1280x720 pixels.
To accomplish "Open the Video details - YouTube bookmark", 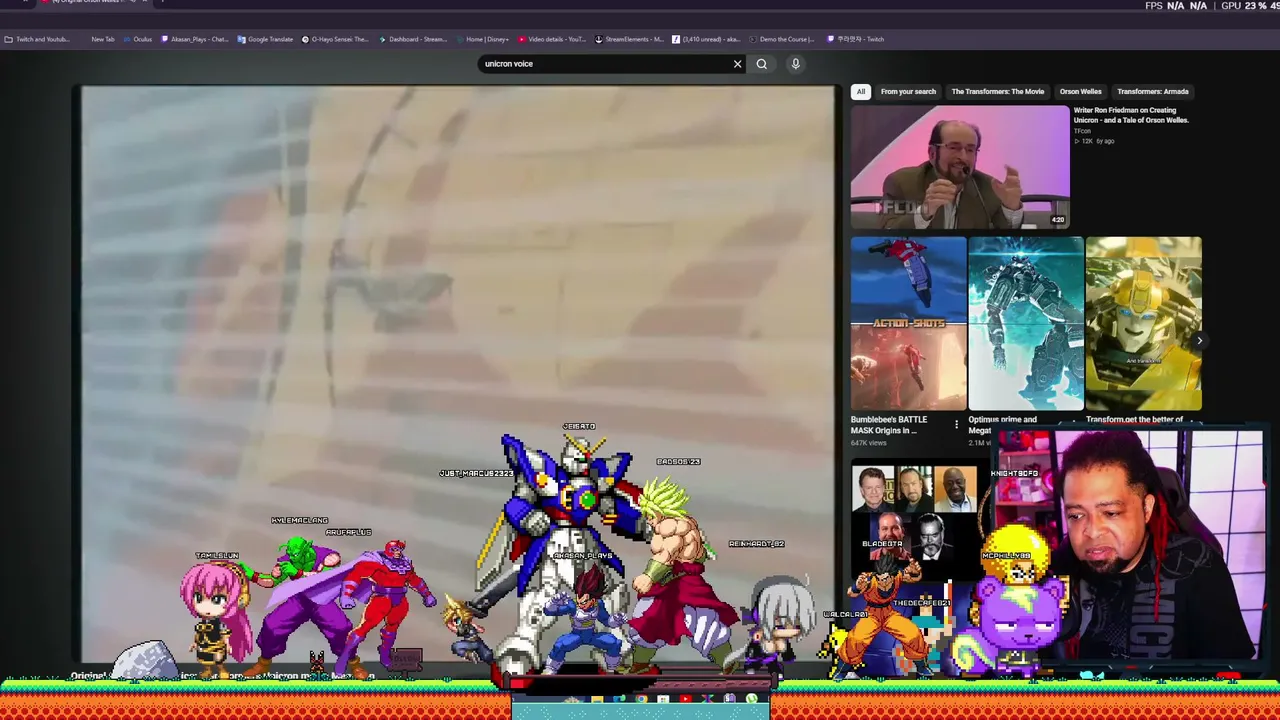I will click(x=552, y=39).
